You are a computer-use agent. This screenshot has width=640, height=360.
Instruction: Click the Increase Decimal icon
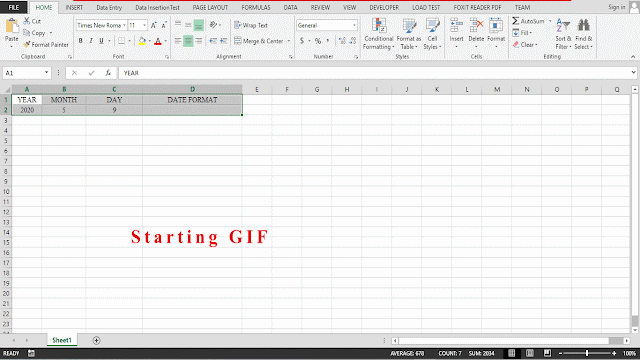click(342, 41)
